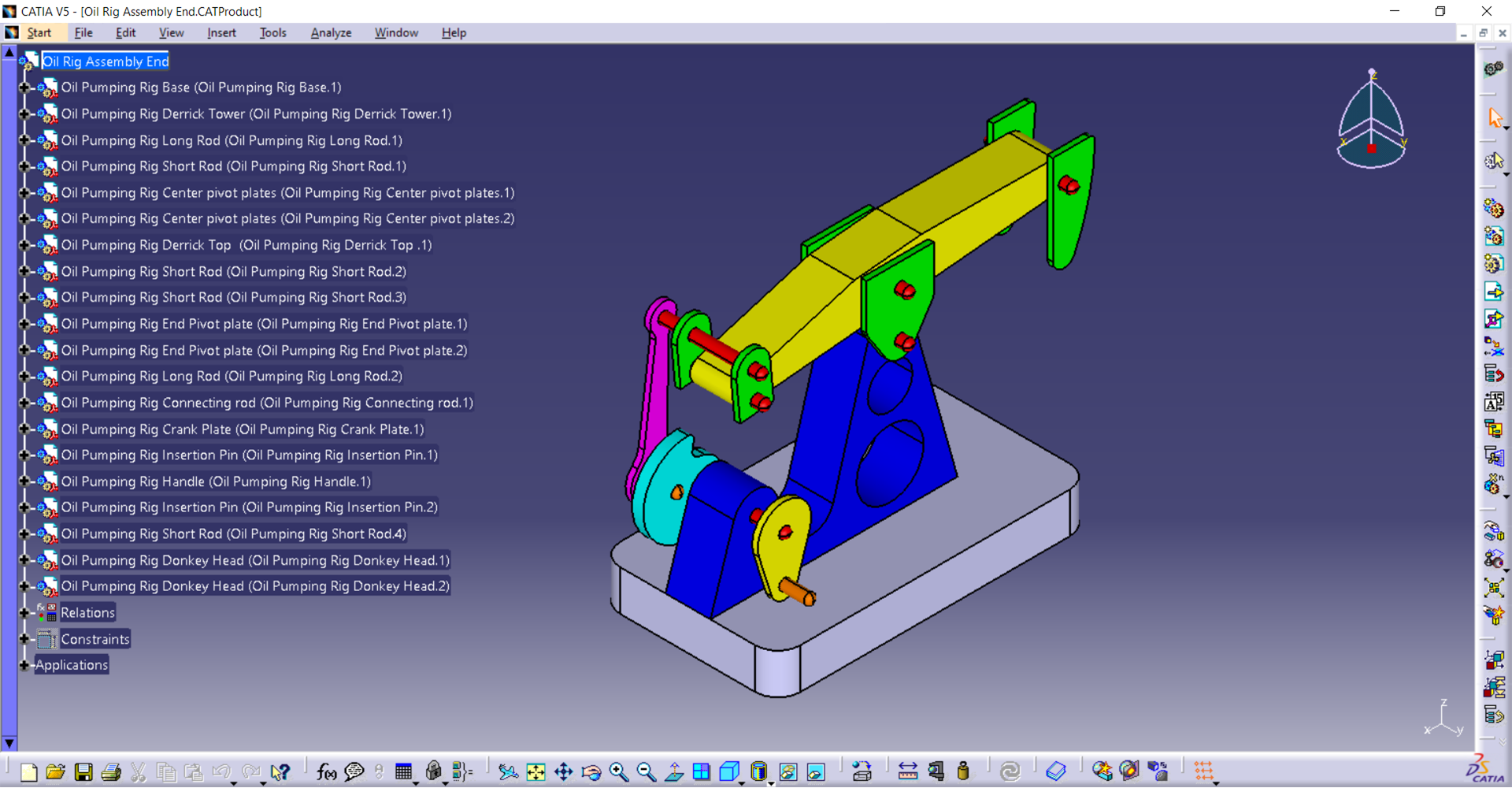The image size is (1512, 788).
Task: Open the Analyze menu
Action: tap(331, 33)
